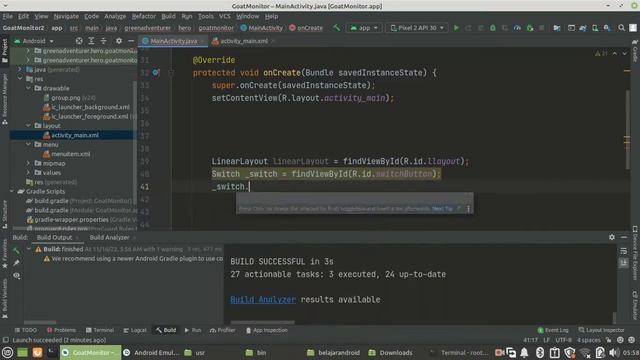Open Event Log from status bar
This screenshot has width=640, height=360.
[x=553, y=330]
